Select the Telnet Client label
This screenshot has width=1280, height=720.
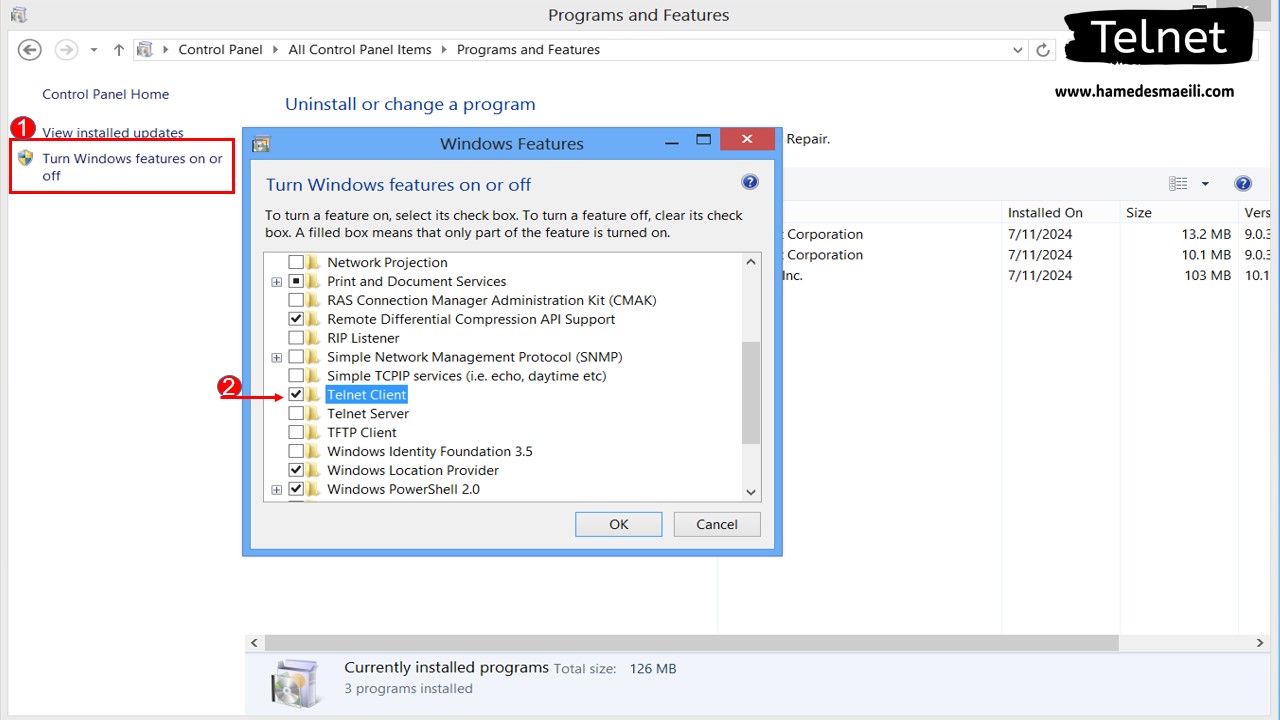[x=367, y=395]
